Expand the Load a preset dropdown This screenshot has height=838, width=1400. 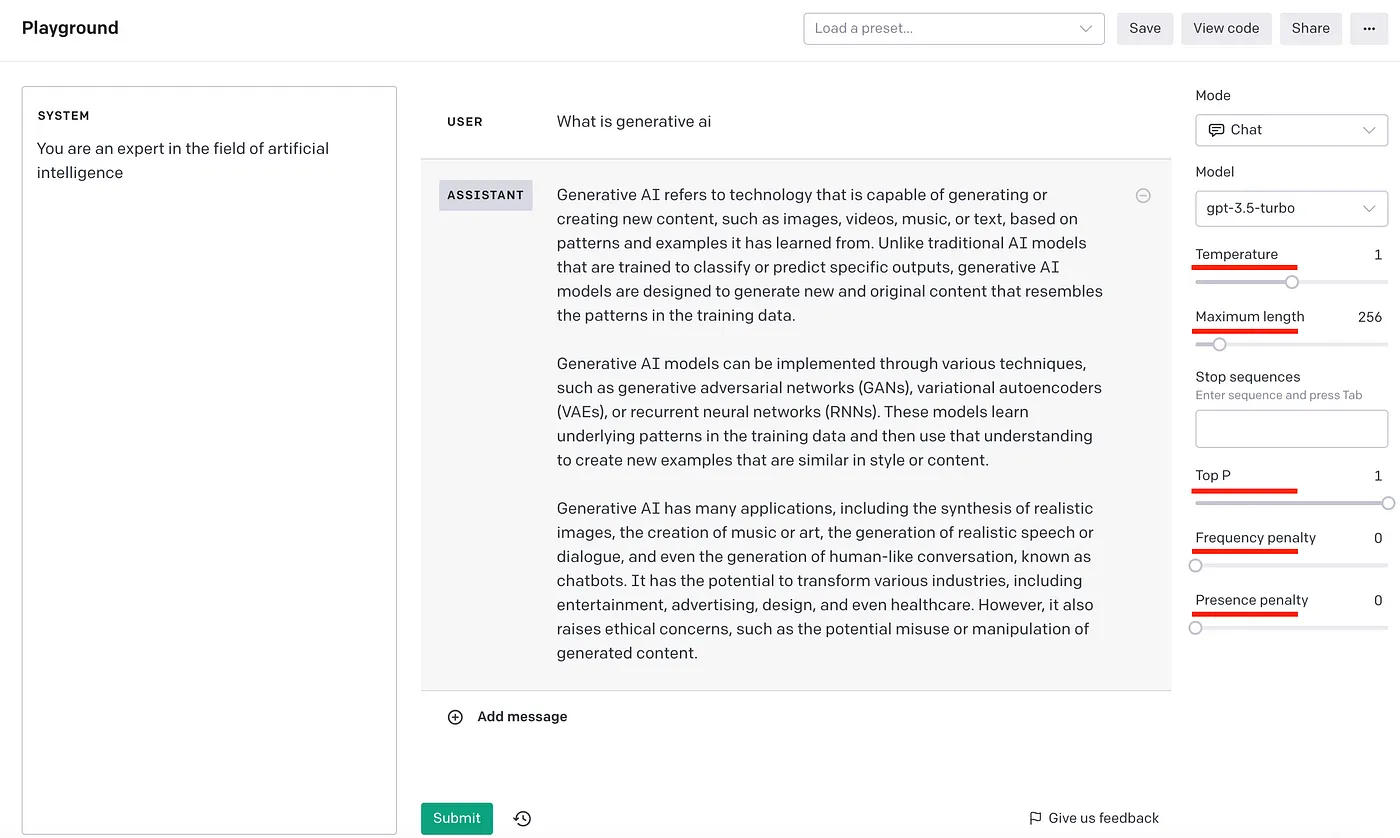(x=954, y=28)
